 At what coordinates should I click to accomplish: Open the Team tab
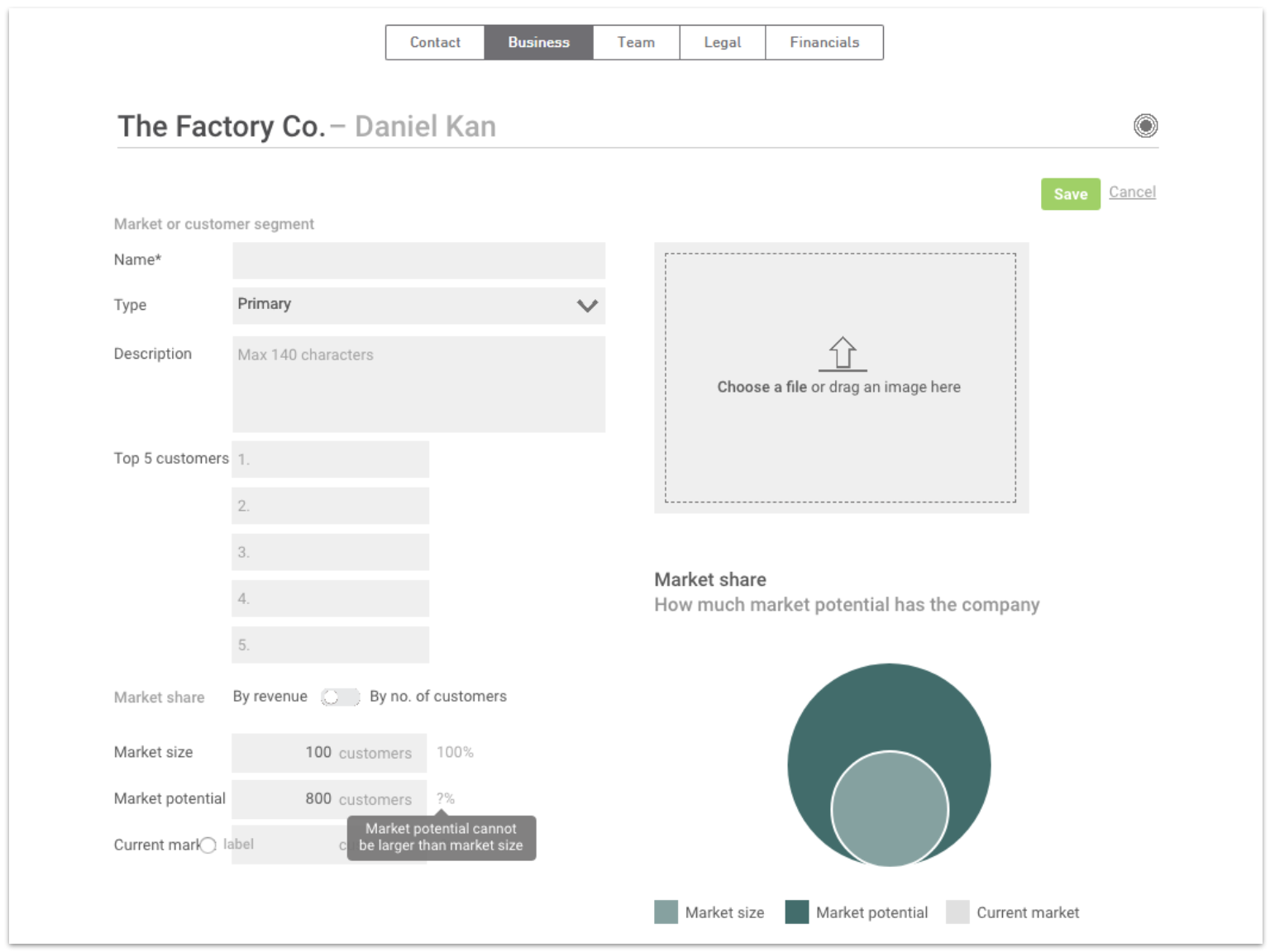[636, 42]
